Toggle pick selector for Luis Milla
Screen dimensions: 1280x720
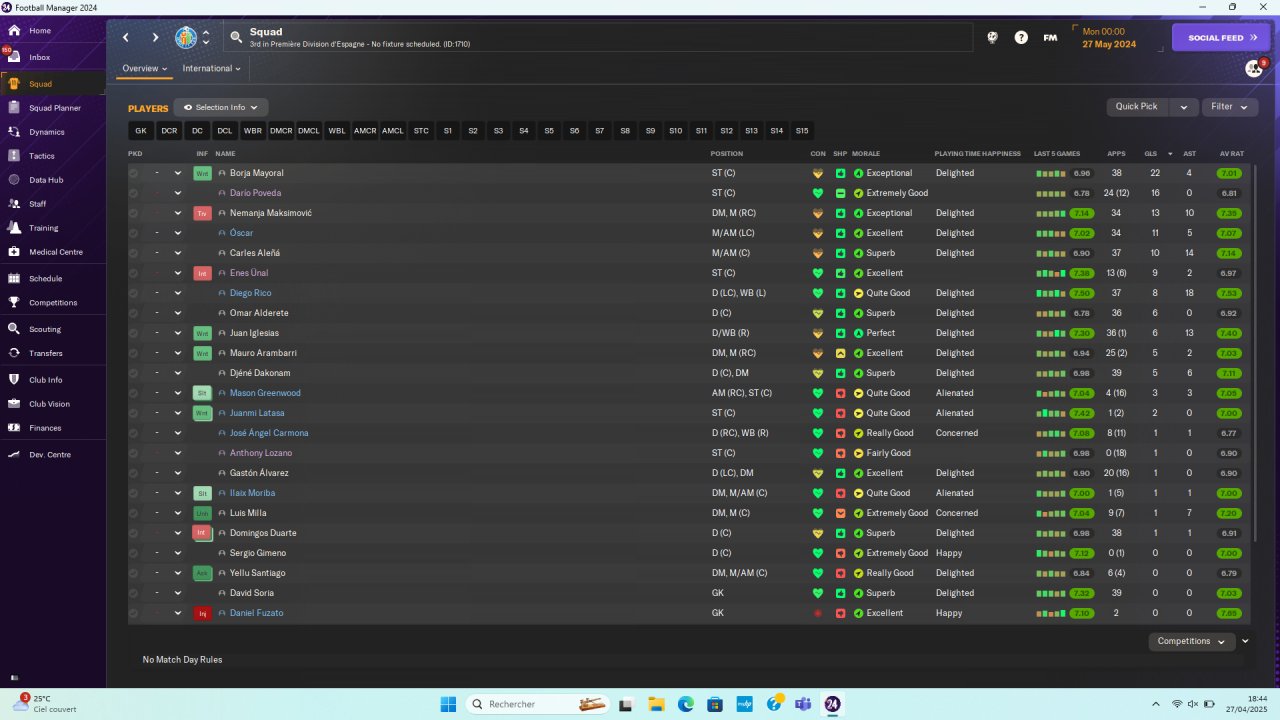(x=133, y=513)
